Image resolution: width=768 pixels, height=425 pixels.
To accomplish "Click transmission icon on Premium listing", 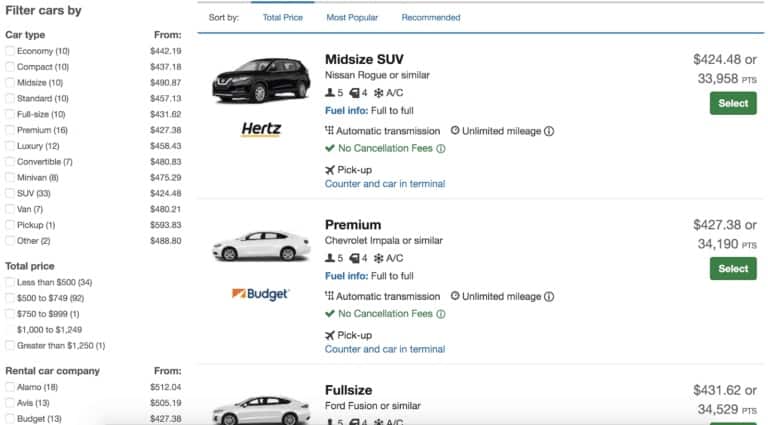I will click(329, 296).
